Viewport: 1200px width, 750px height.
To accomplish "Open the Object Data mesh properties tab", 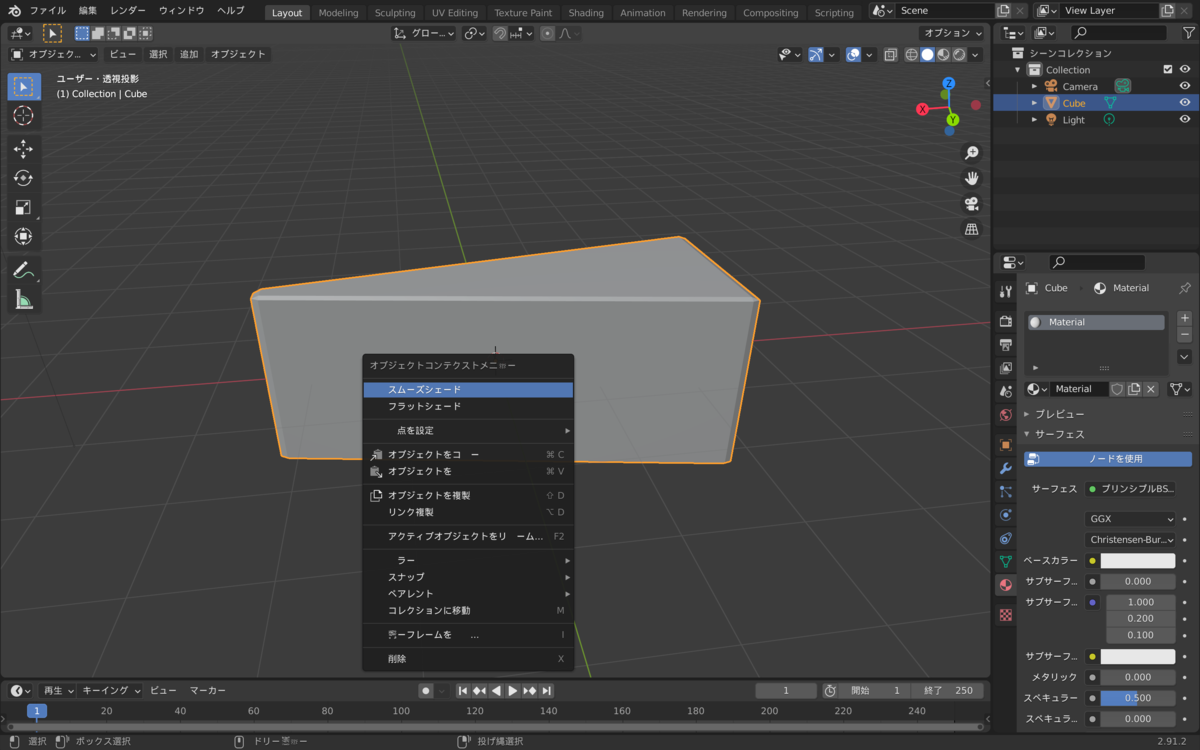I will click(1006, 562).
